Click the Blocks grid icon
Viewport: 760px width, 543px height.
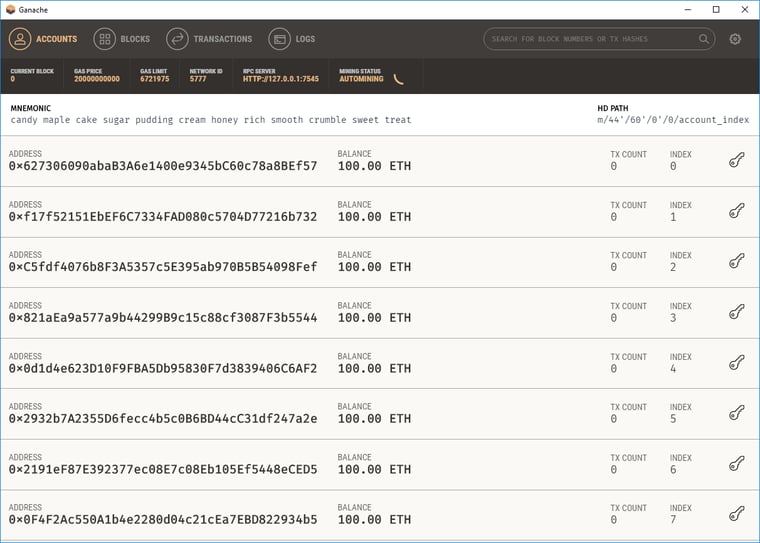(x=105, y=39)
